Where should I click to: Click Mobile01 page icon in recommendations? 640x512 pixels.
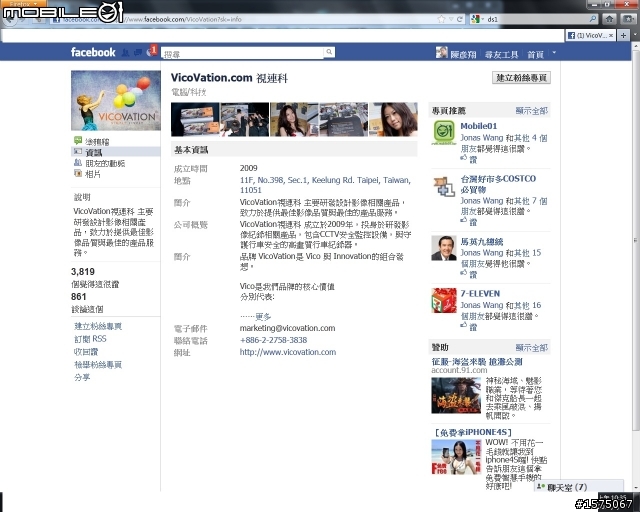click(444, 133)
